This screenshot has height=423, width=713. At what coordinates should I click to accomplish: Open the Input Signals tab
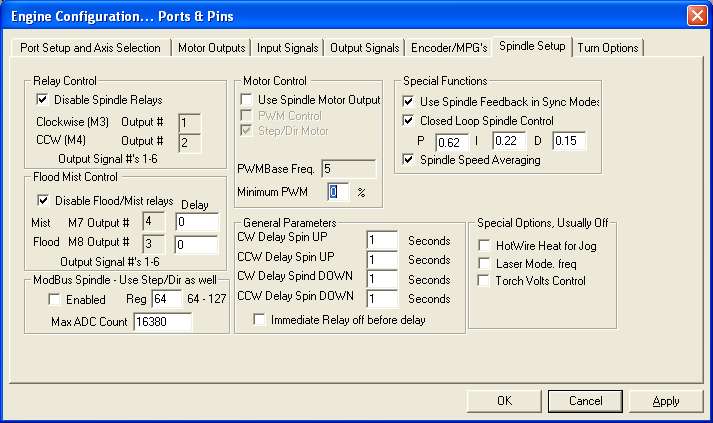[287, 48]
